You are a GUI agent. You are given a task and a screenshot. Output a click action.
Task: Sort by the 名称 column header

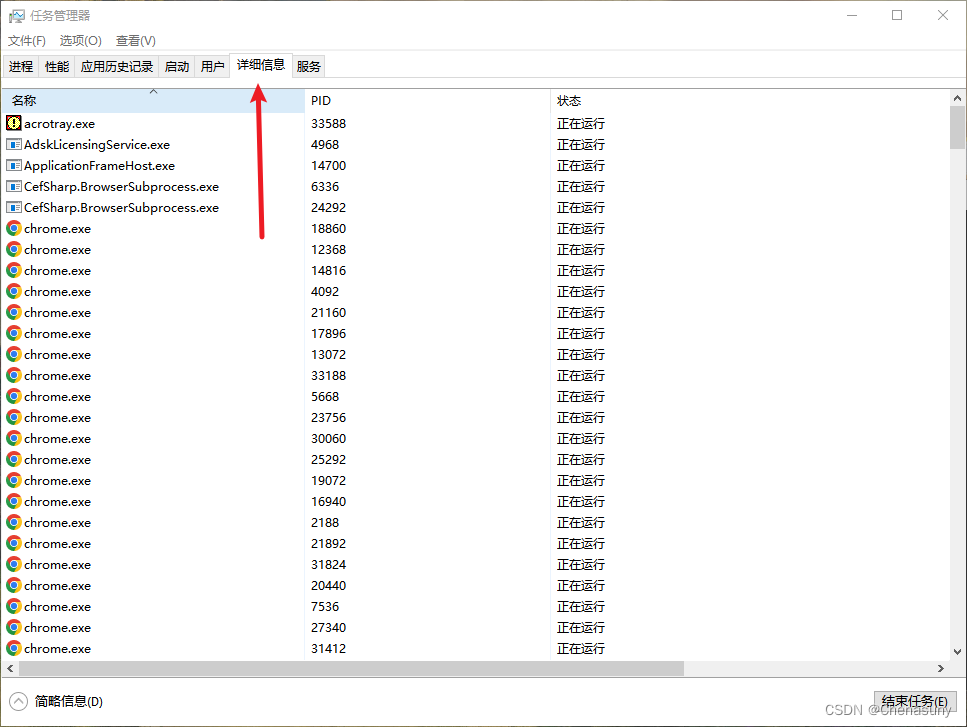[x=153, y=101]
